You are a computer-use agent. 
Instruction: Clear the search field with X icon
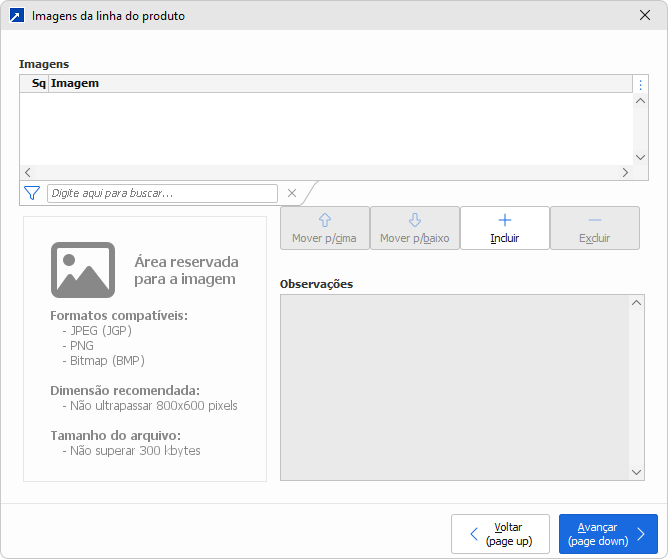[292, 193]
